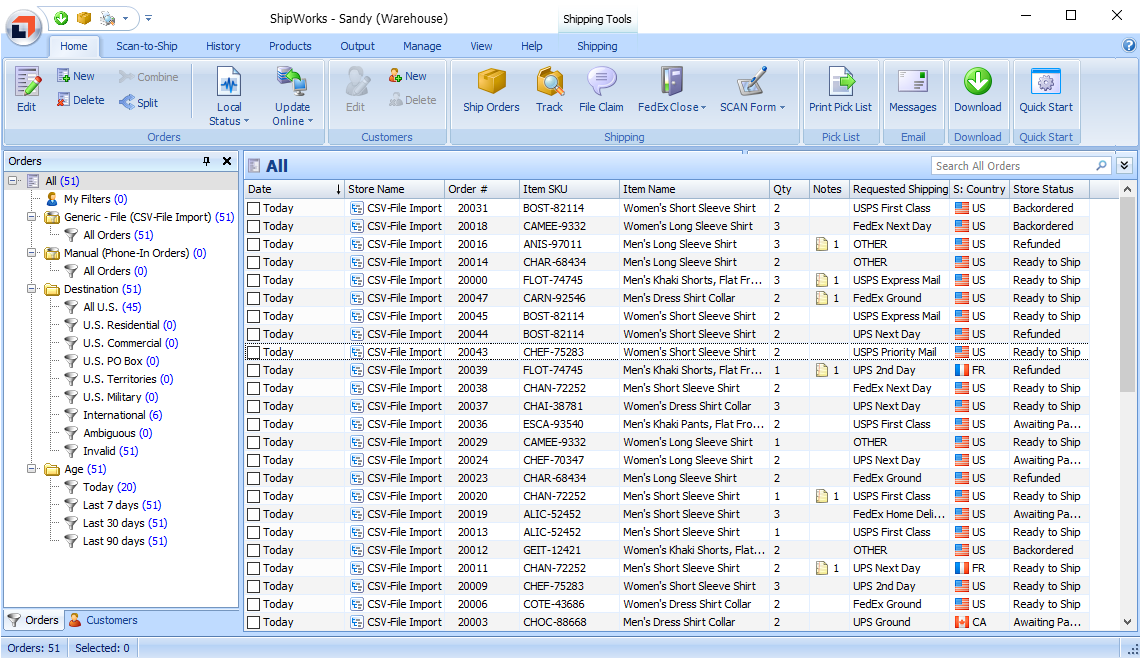The image size is (1140, 658).
Task: Click the search magnifier icon
Action: 1101,166
